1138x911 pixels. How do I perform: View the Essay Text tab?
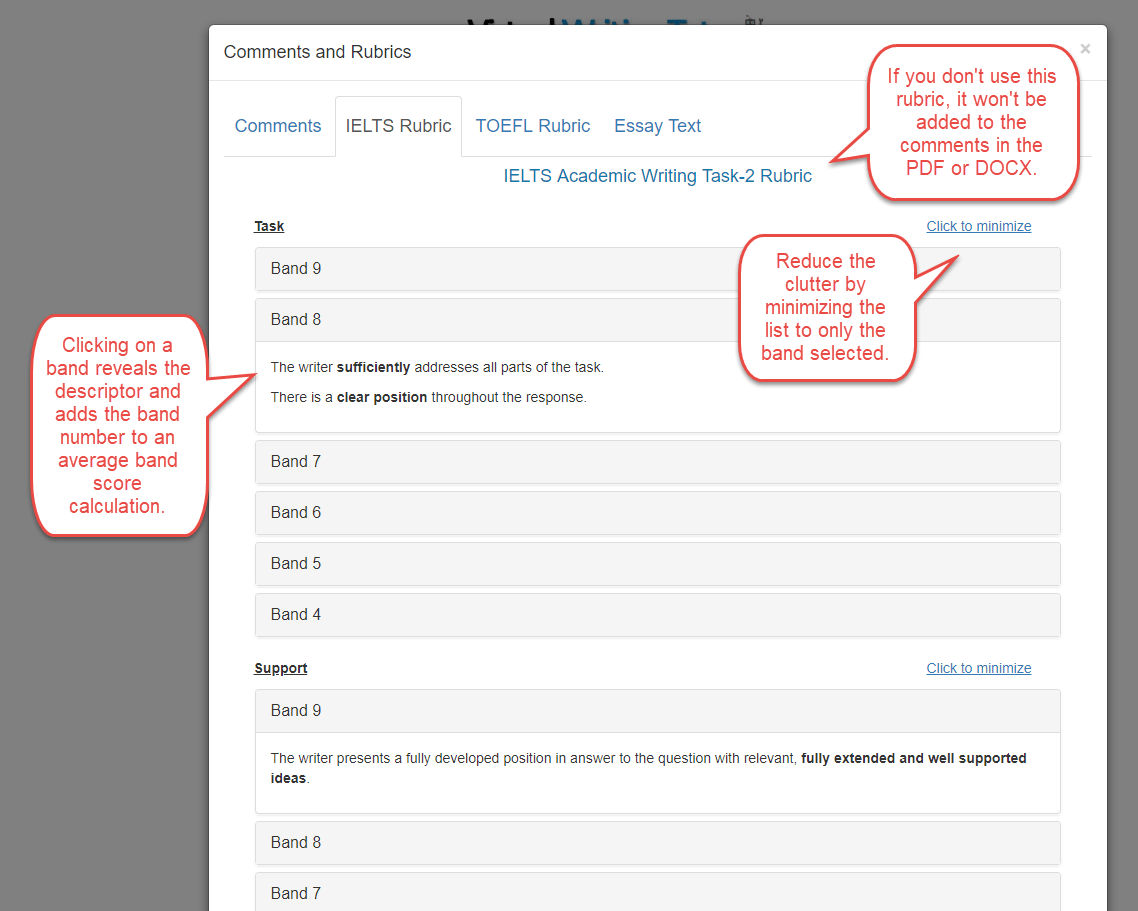pyautogui.click(x=657, y=125)
